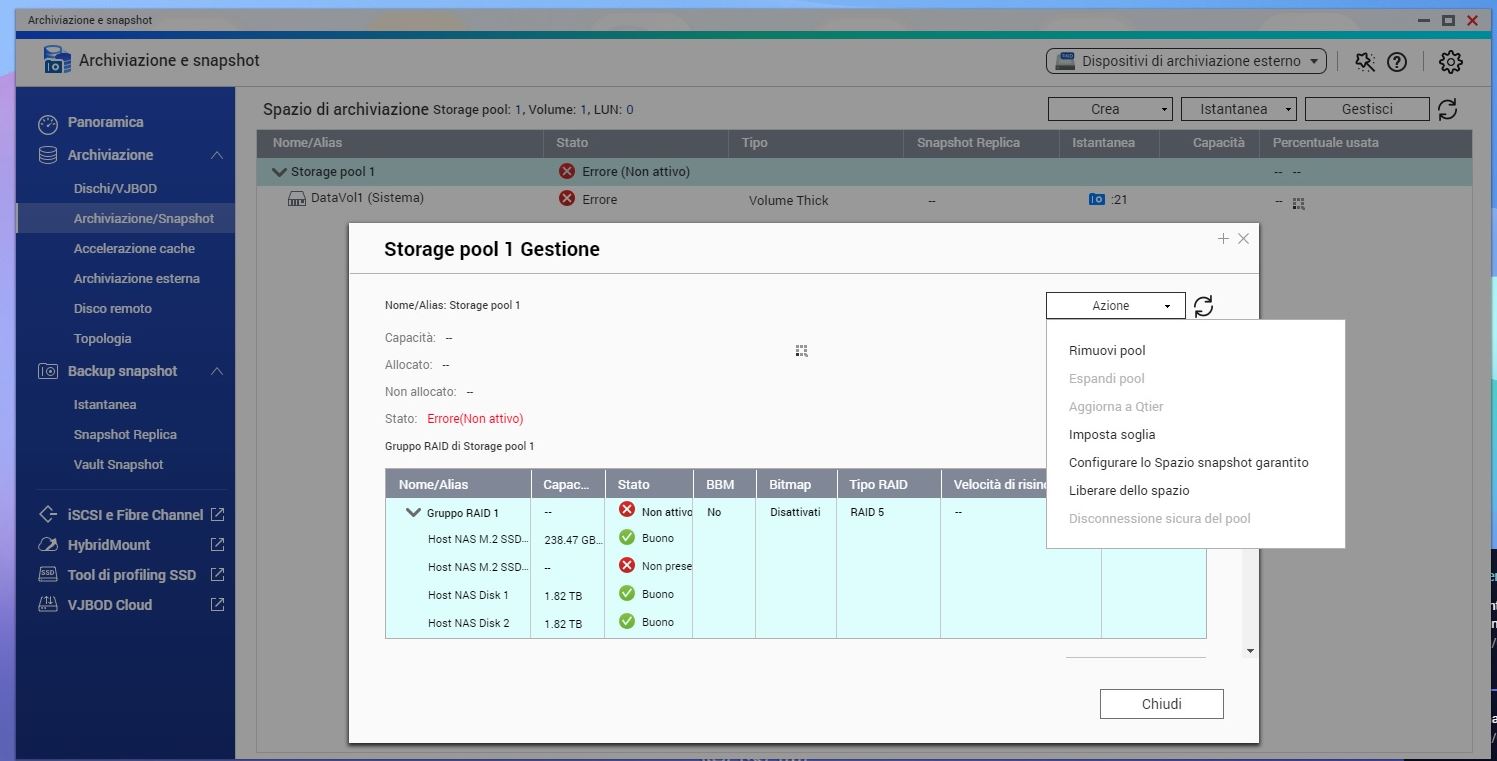Open Dispositivi di archiviazione esterno dropdown
The image size is (1497, 761).
1186,61
